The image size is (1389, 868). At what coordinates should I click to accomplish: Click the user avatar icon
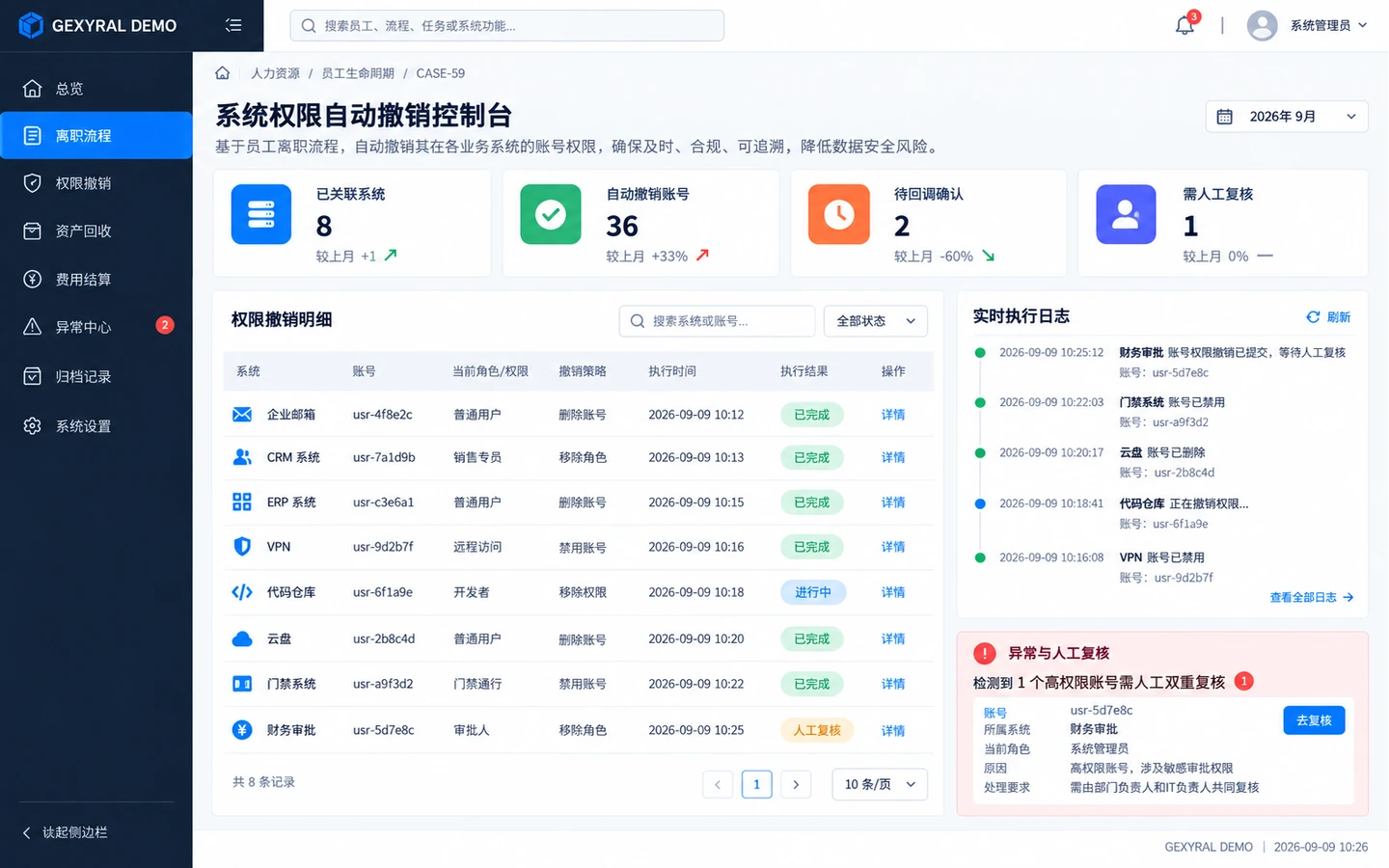pyautogui.click(x=1262, y=25)
